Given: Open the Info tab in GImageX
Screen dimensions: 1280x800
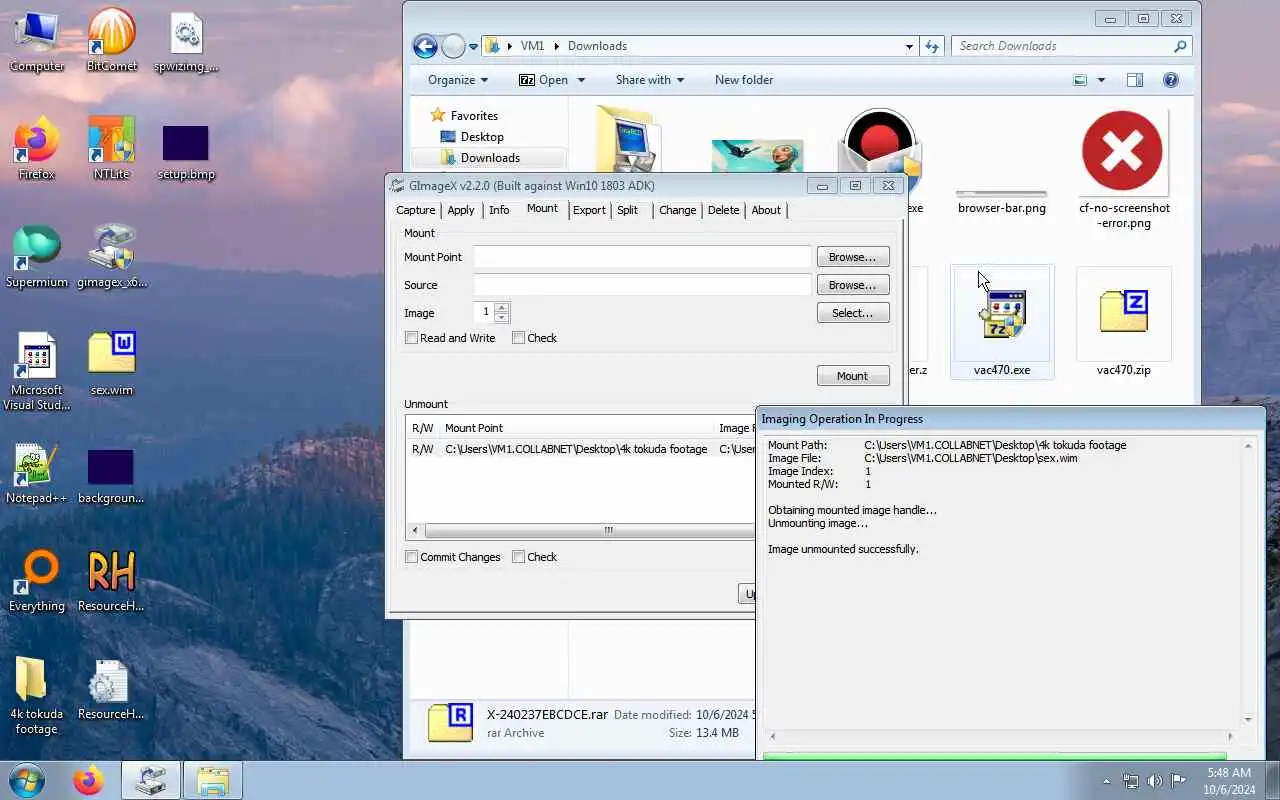Looking at the screenshot, I should point(499,210).
